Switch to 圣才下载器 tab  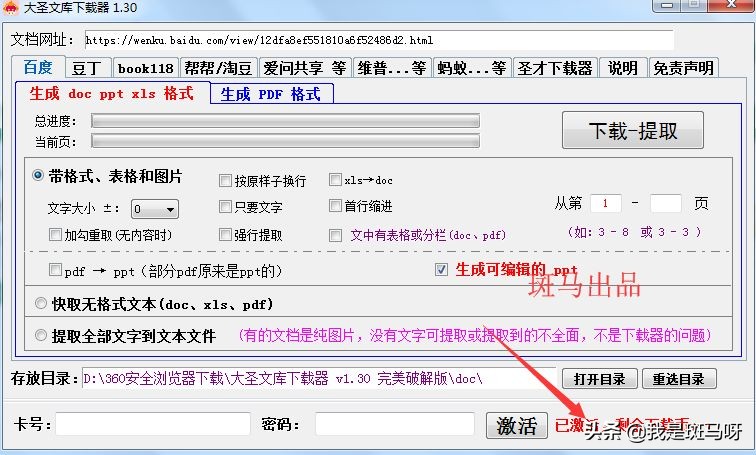tap(555, 68)
